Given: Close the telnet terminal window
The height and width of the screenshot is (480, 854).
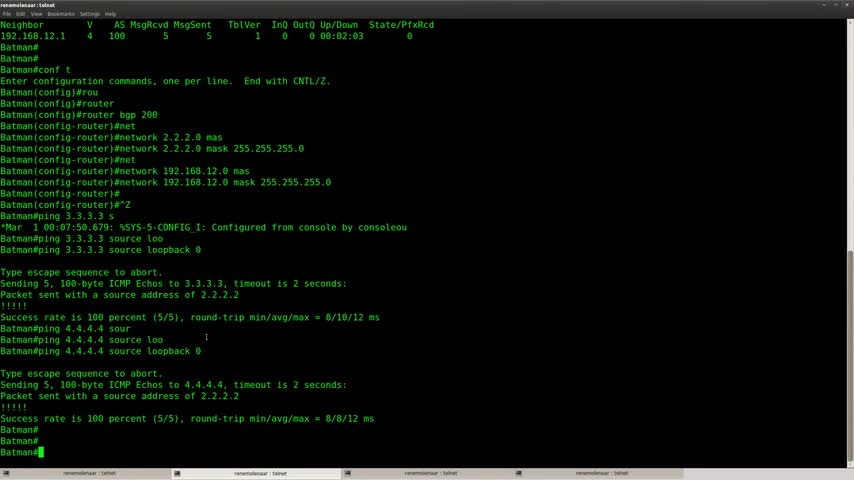Looking at the screenshot, I should (847, 5).
